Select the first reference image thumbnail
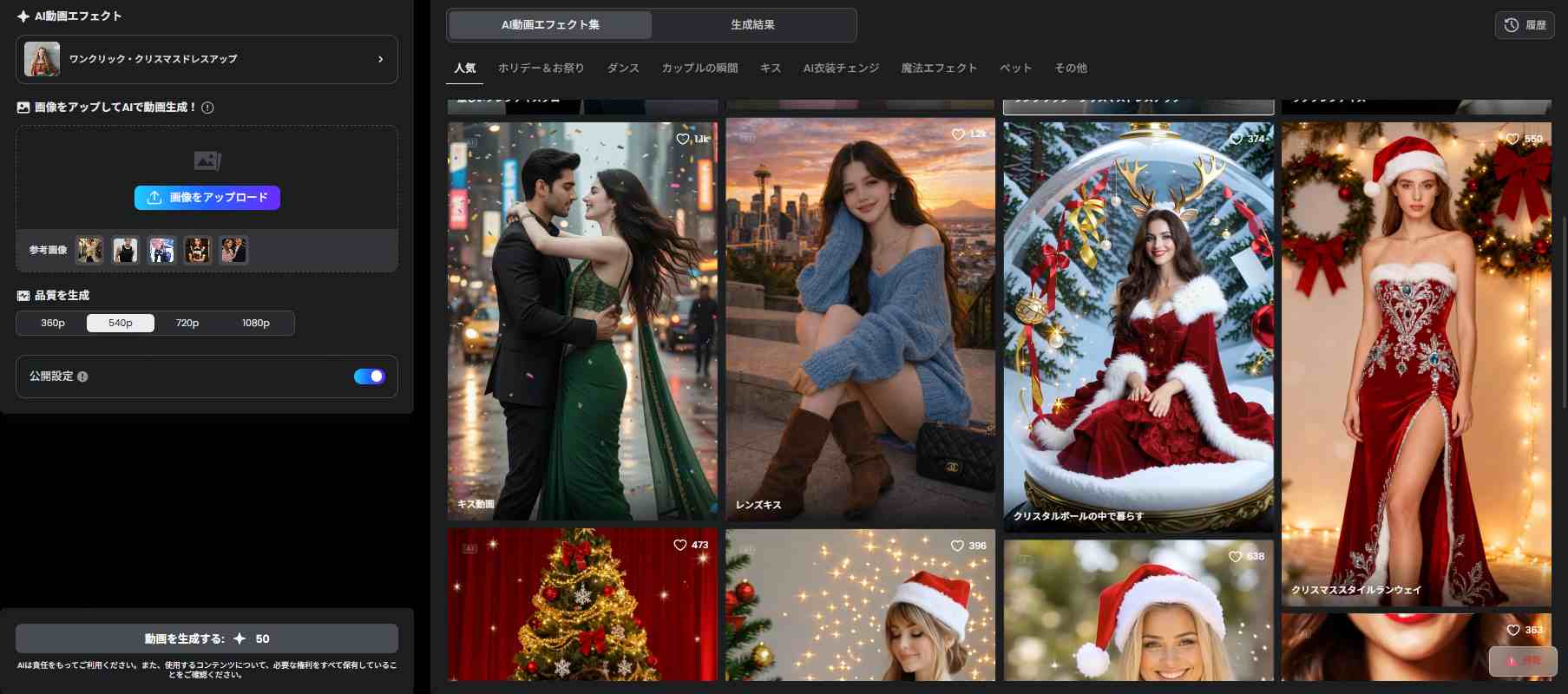 tap(89, 250)
